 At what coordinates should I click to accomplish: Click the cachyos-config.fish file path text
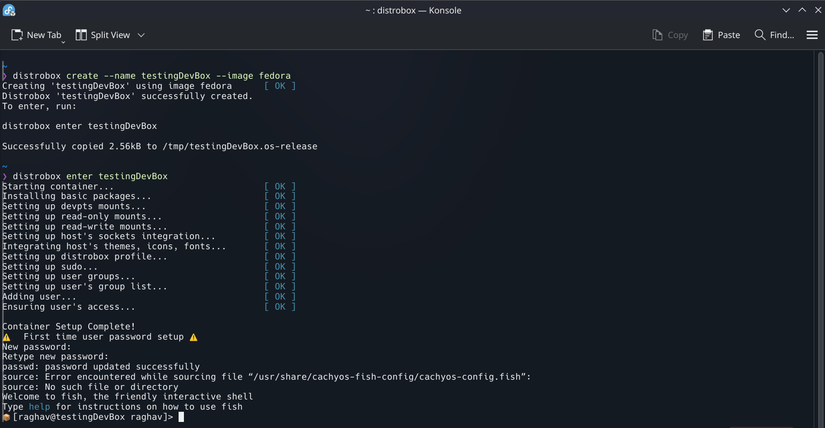click(412, 377)
